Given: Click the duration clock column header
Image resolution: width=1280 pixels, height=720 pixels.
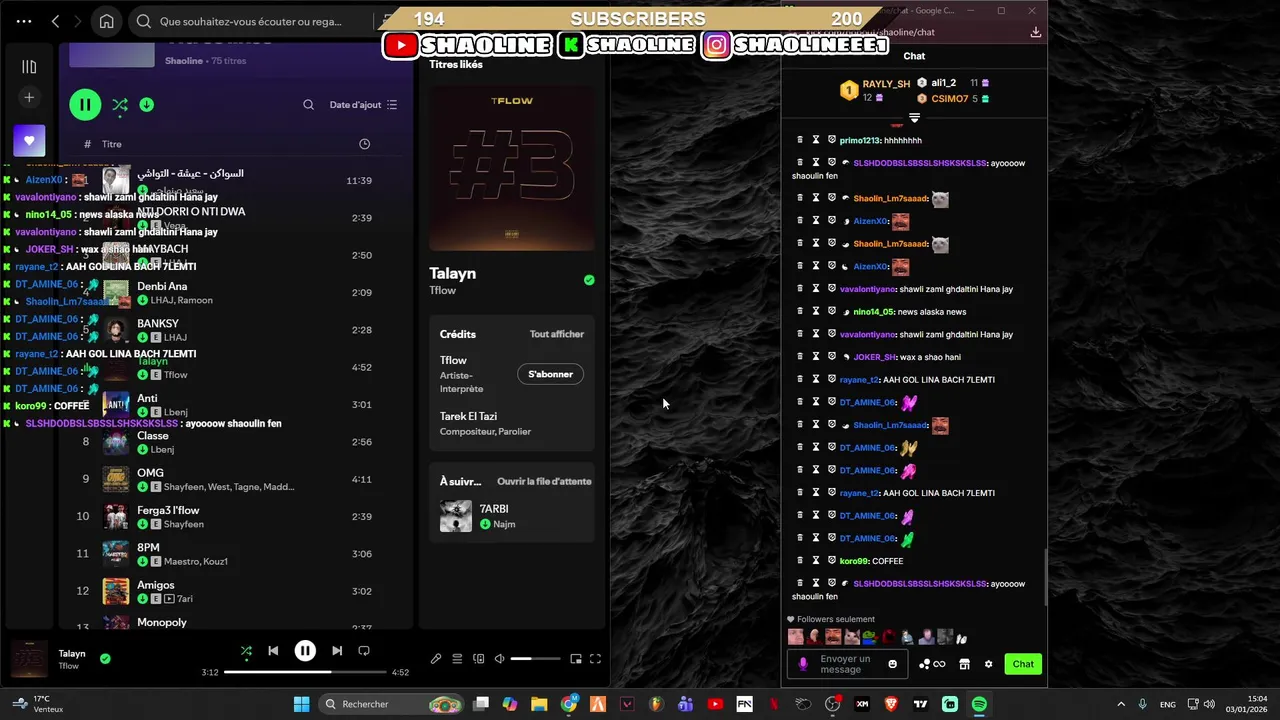Looking at the screenshot, I should [x=364, y=144].
